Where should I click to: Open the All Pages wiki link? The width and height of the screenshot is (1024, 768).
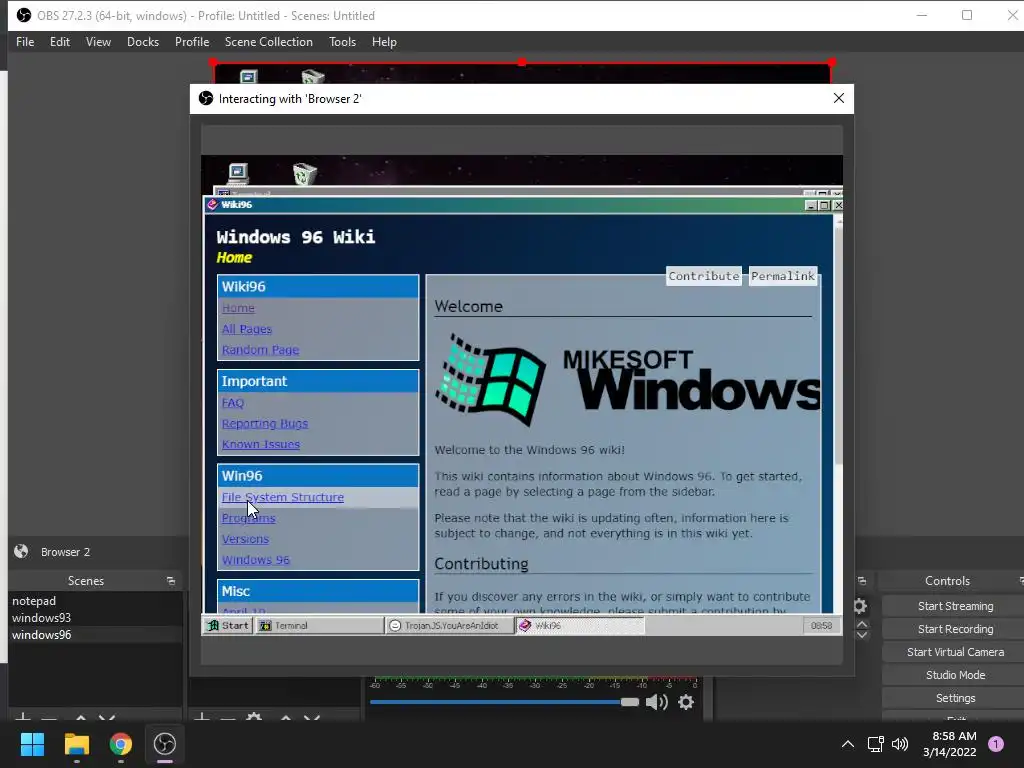[246, 329]
